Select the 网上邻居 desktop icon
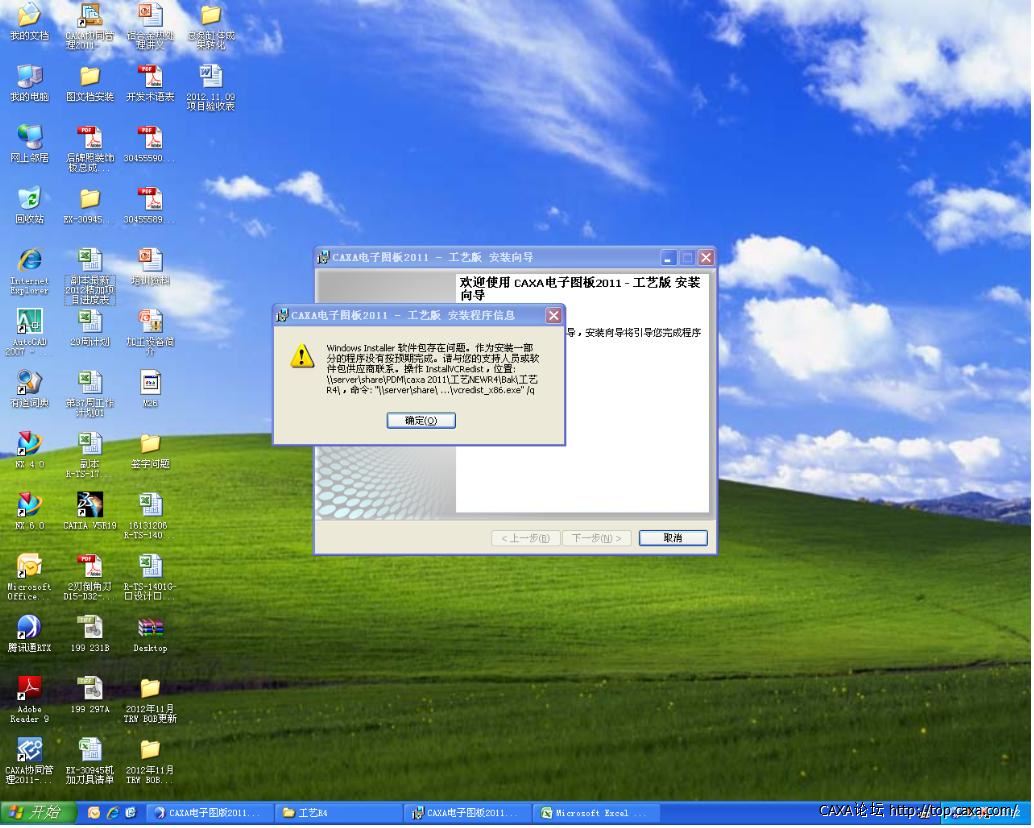 29,144
